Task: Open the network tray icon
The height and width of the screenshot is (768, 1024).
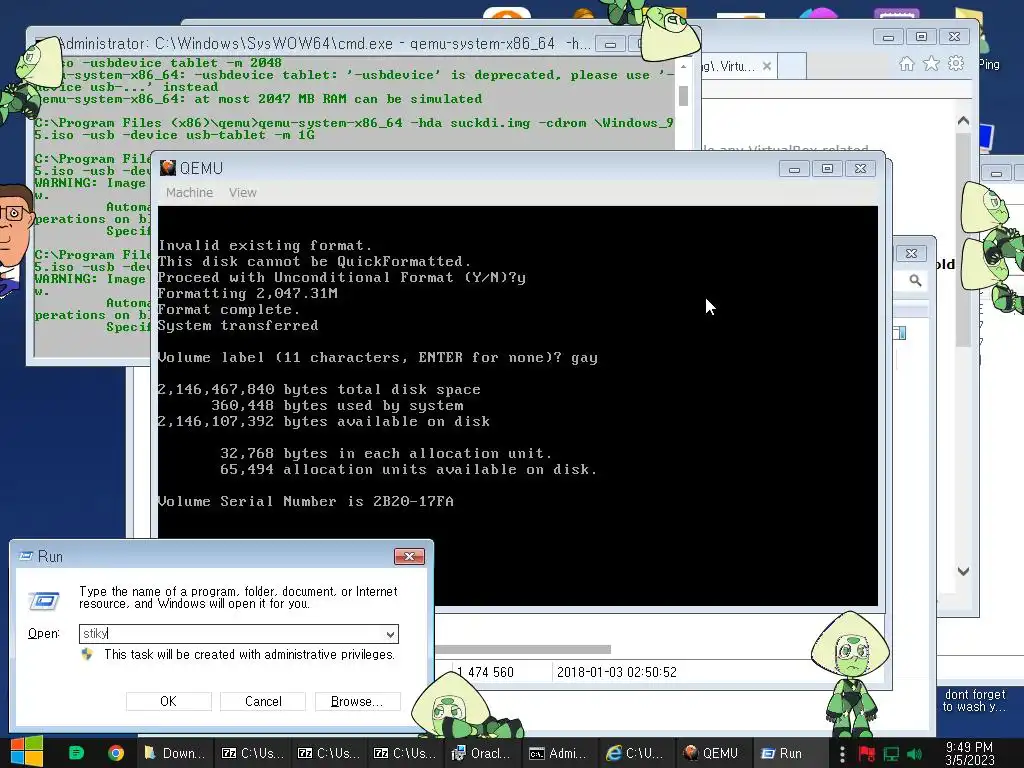Action: click(x=891, y=754)
